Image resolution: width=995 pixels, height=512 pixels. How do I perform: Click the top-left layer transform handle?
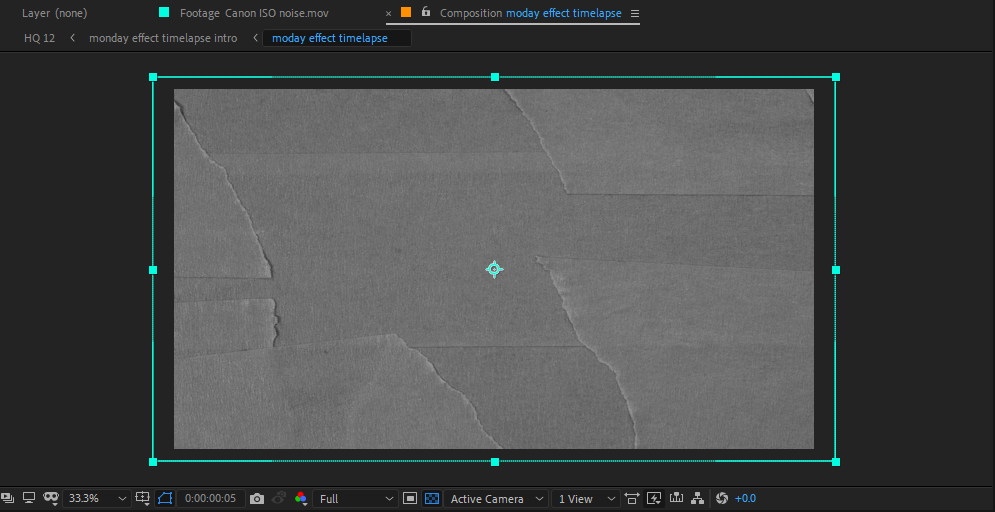153,77
